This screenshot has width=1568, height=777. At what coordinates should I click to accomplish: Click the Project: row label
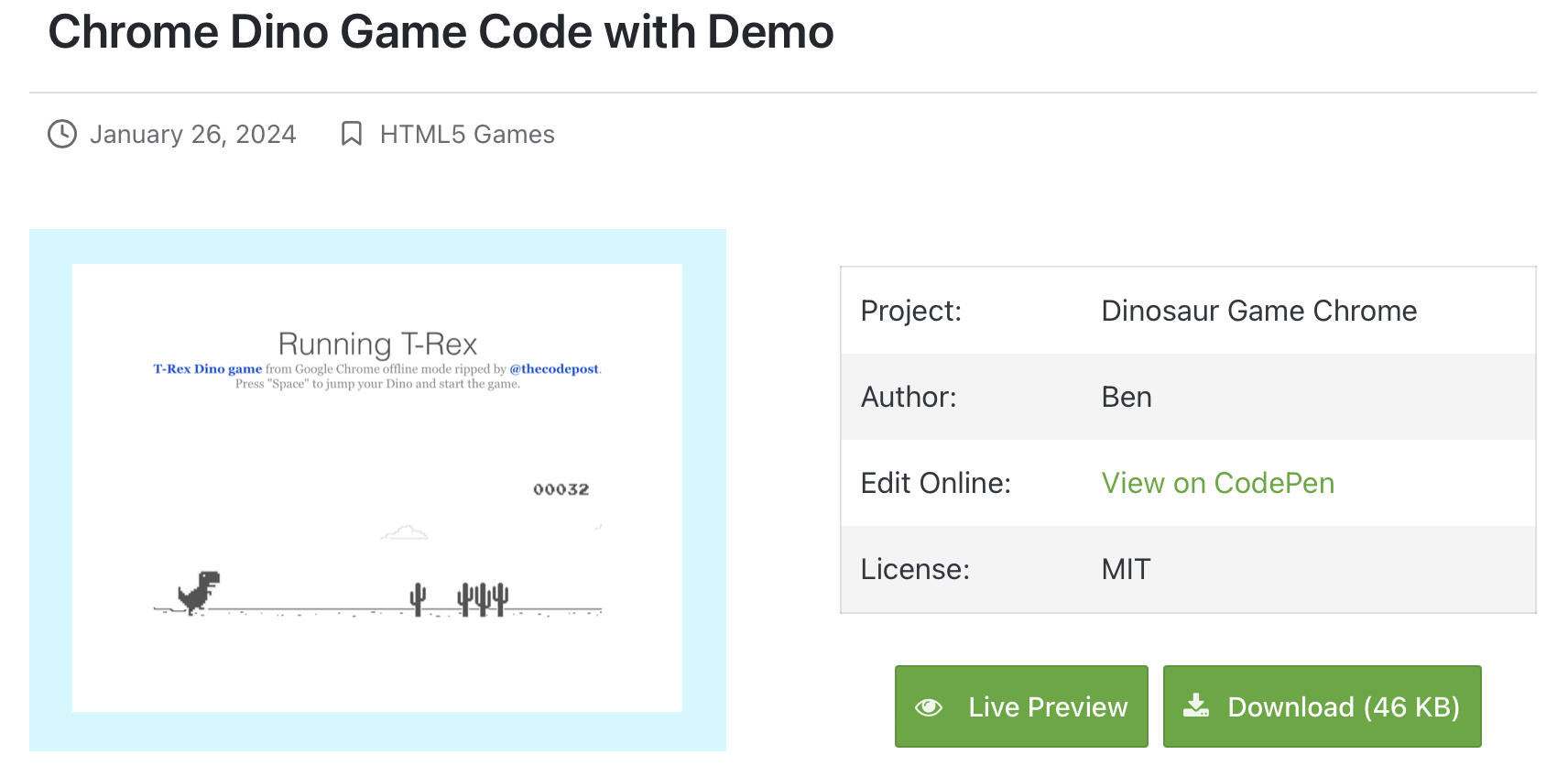[911, 312]
